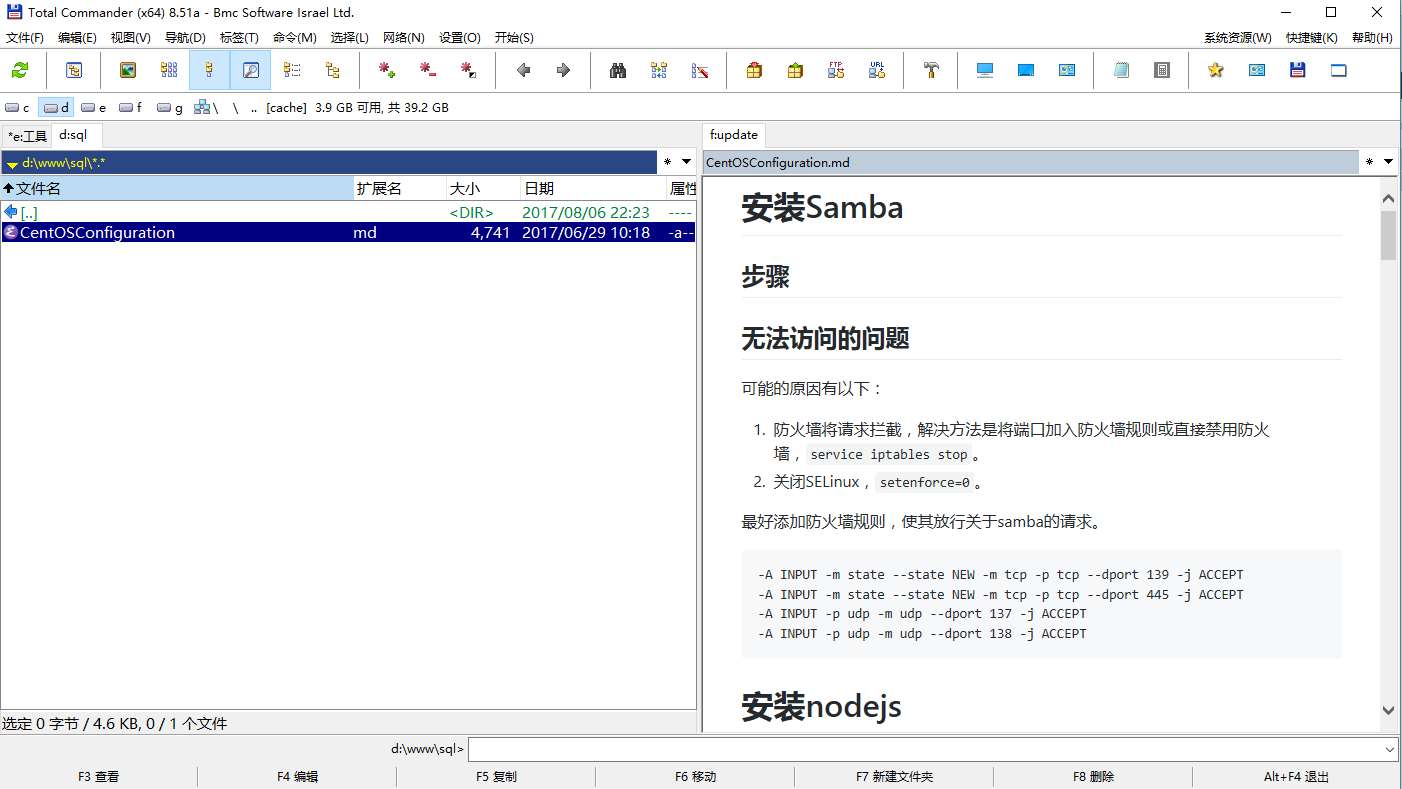Viewport: 1402px width, 789px height.
Task: Open right panel directory history dropdown arrow
Action: click(1388, 162)
